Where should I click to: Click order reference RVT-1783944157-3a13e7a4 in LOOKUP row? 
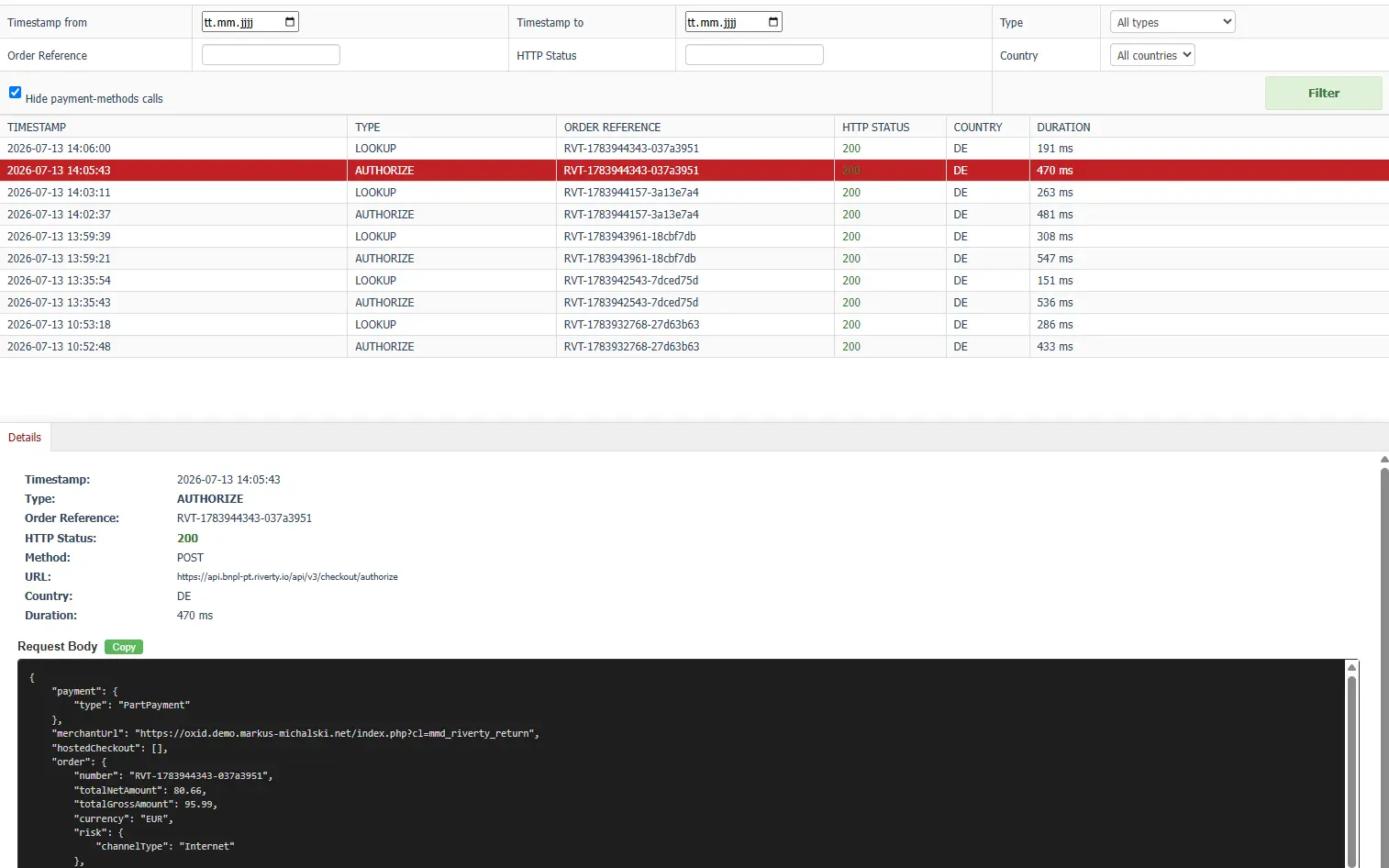coord(631,193)
